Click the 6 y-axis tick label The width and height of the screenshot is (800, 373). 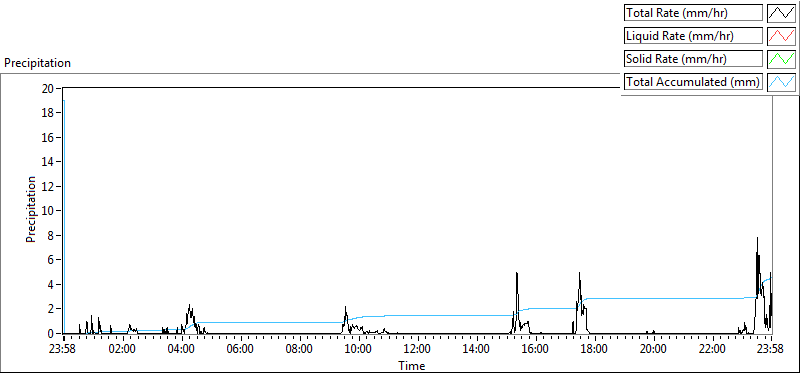52,260
